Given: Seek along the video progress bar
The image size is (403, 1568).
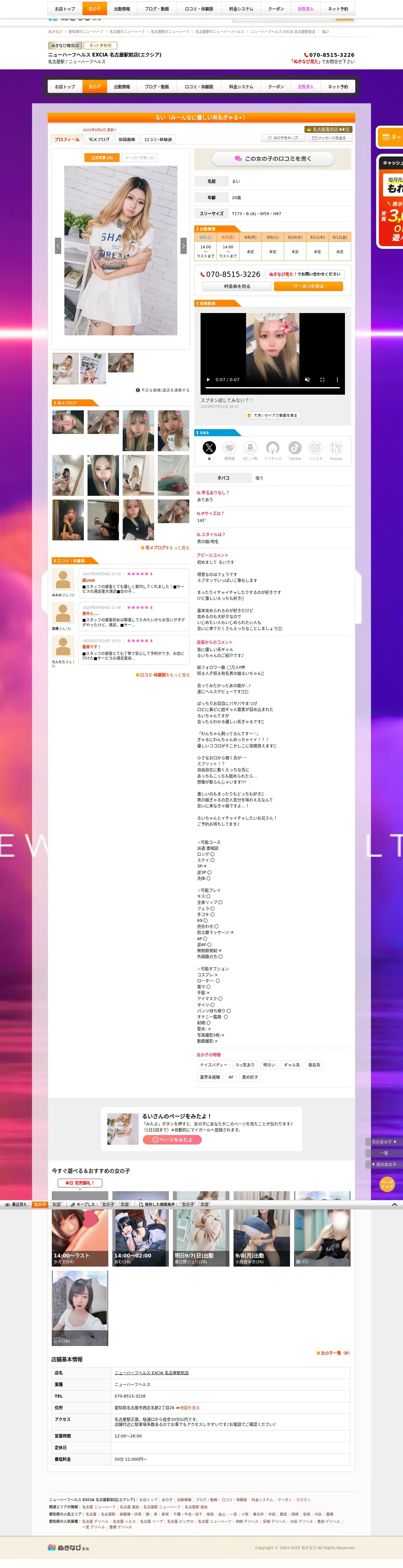Looking at the screenshot, I should coord(273,387).
